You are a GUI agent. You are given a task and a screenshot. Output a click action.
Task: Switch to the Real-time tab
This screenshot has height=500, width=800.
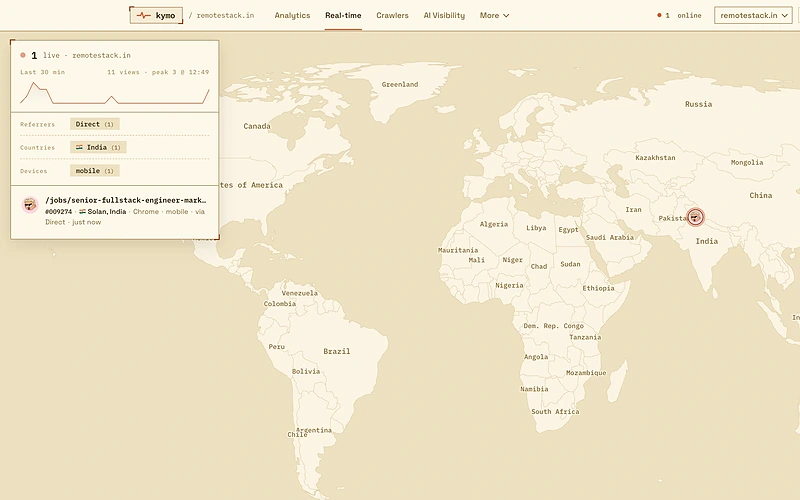[x=343, y=15]
